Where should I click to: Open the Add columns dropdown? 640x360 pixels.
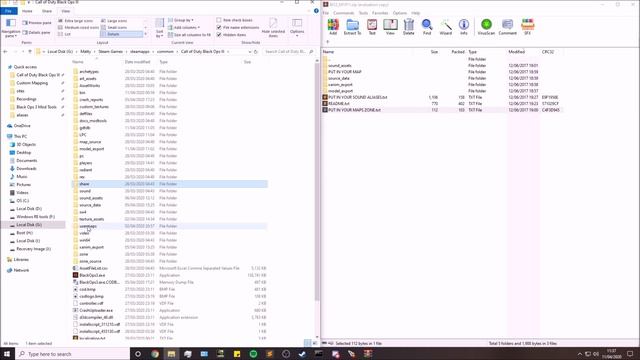pyautogui.click(x=184, y=27)
